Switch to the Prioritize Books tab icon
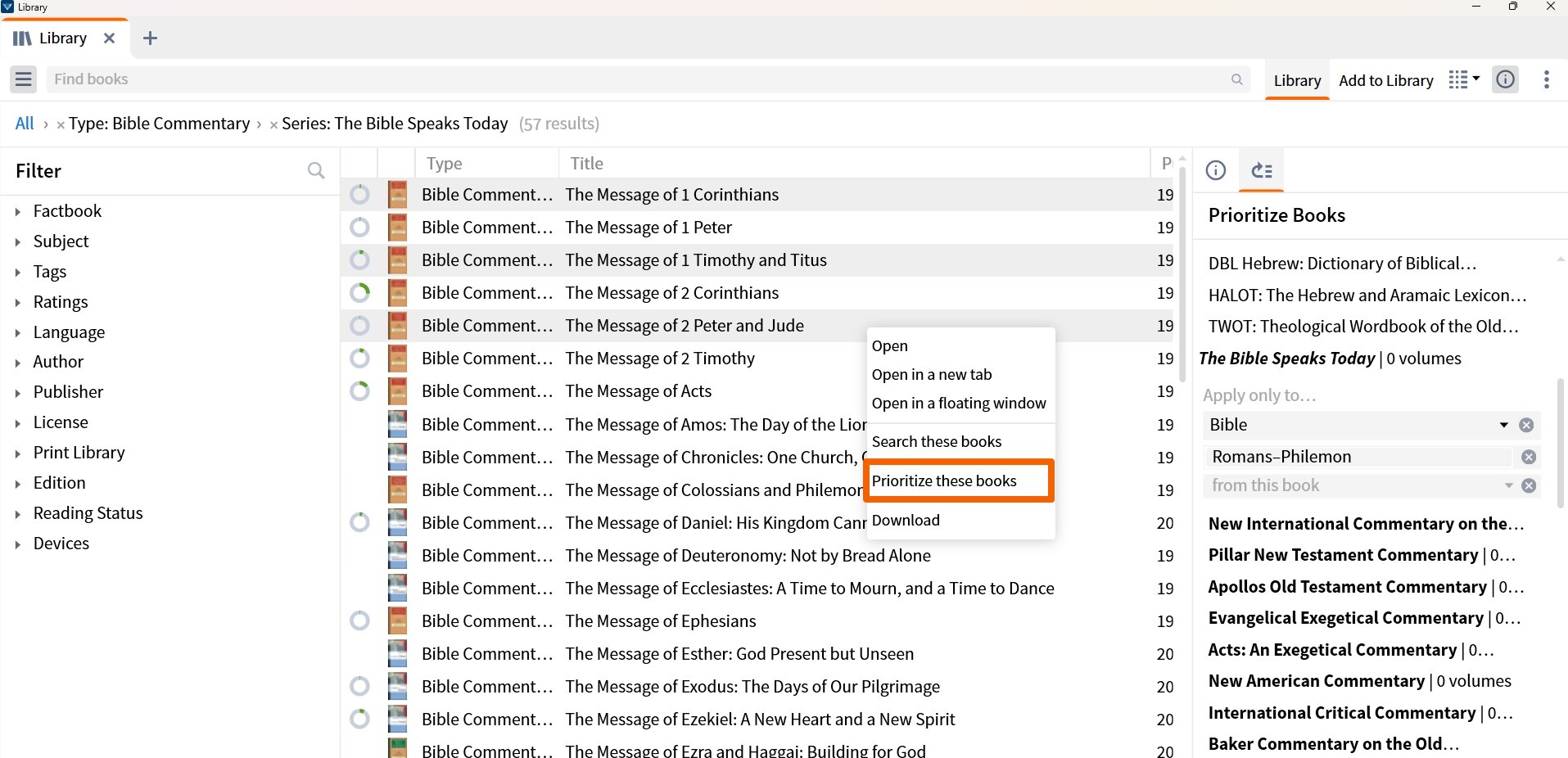This screenshot has width=1568, height=758. tap(1262, 170)
